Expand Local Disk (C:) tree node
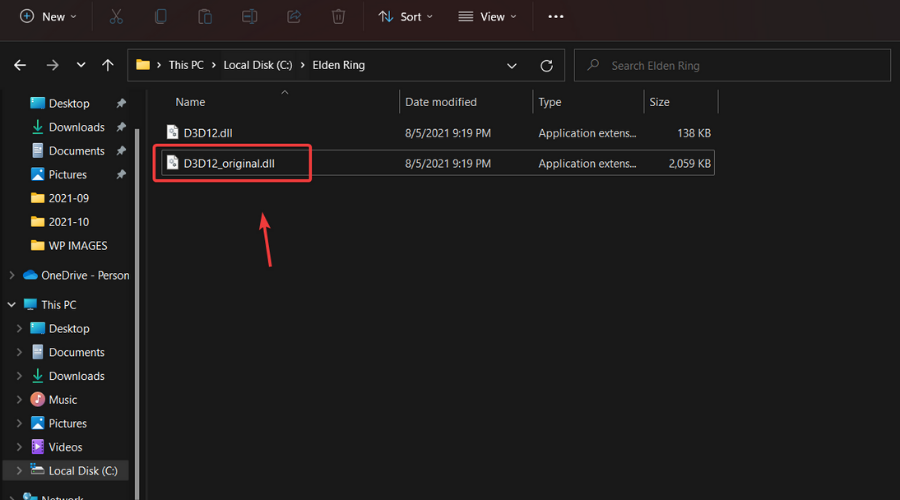Viewport: 900px width, 500px height. click(x=19, y=471)
